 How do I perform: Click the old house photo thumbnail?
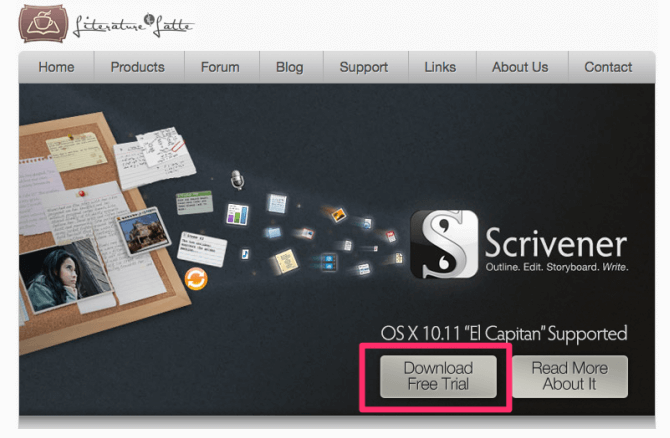[x=143, y=231]
